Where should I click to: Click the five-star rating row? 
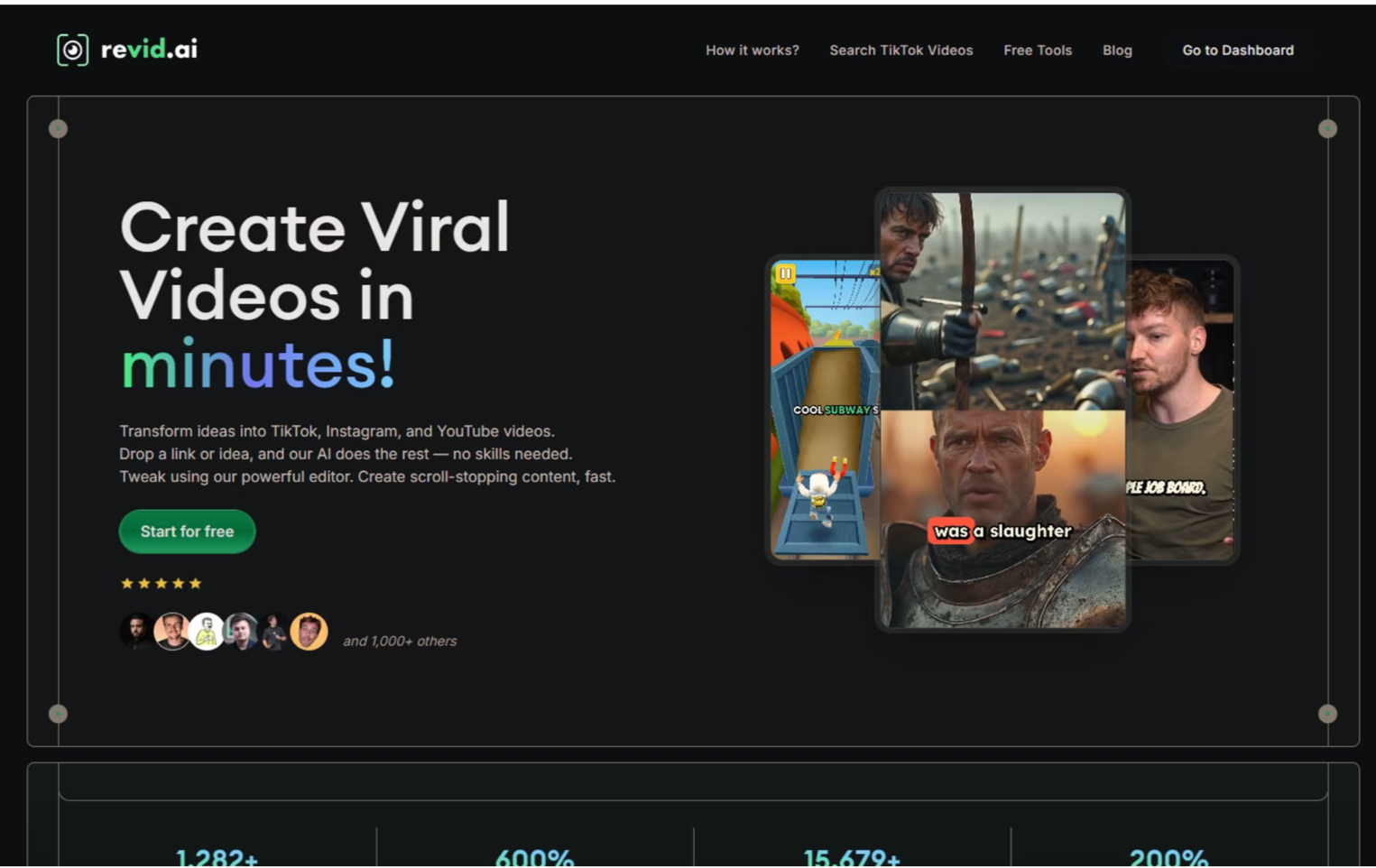click(x=161, y=584)
